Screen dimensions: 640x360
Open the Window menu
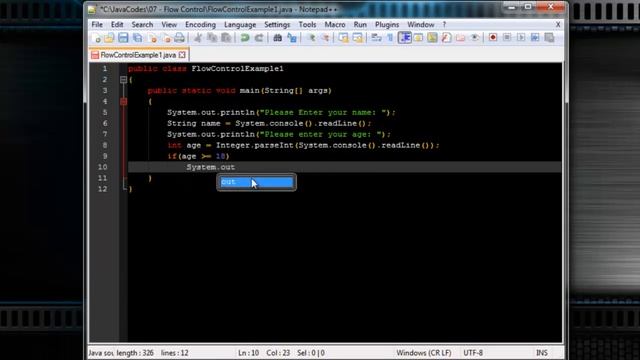tap(421, 24)
